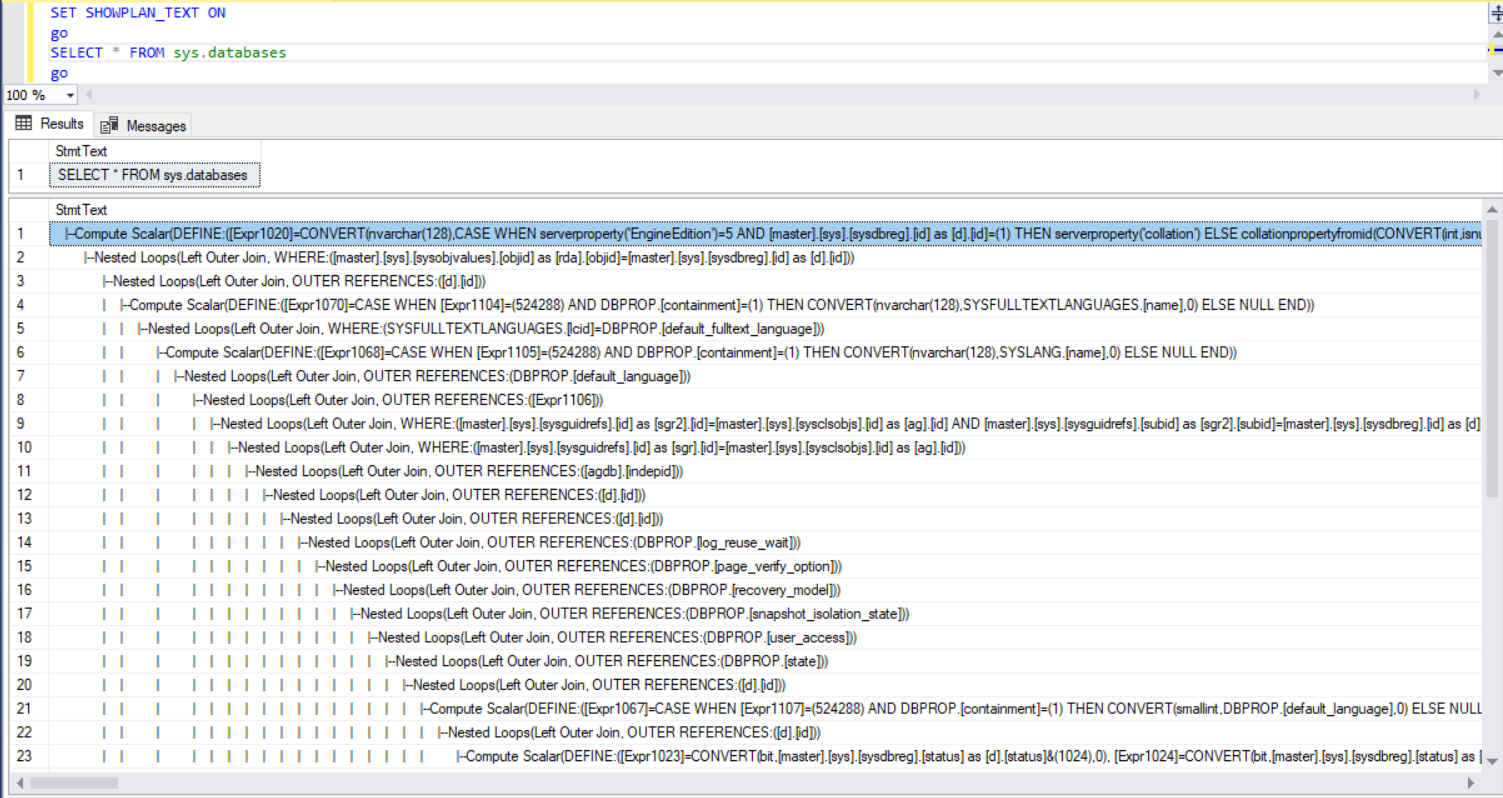This screenshot has height=798, width=1503.
Task: Click the horizontal scroll left arrow beside zoom control
Action: [x=88, y=93]
